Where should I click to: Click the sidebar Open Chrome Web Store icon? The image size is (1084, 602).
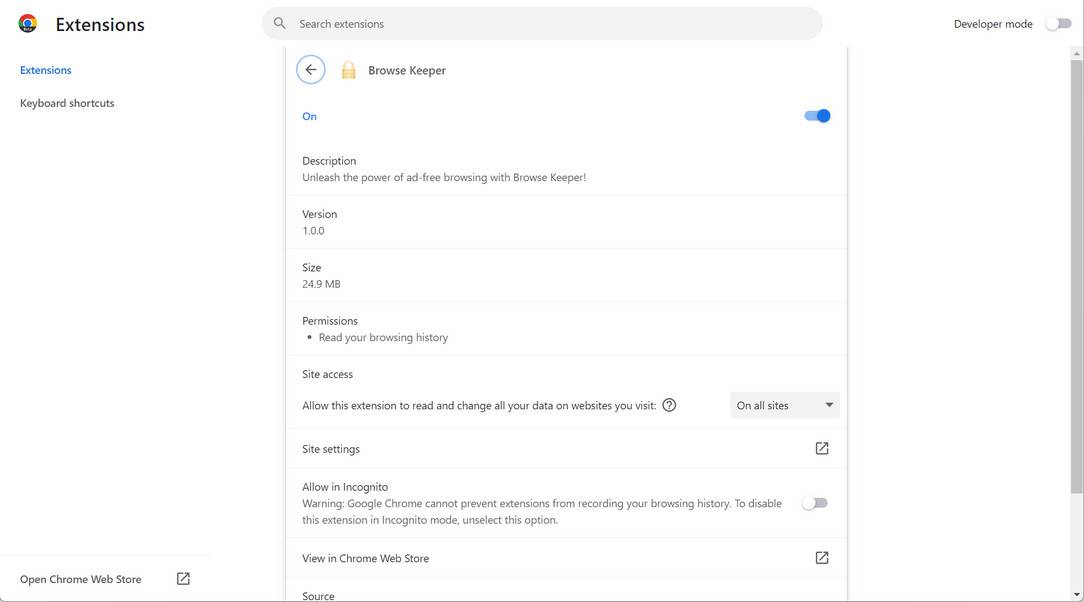point(183,579)
